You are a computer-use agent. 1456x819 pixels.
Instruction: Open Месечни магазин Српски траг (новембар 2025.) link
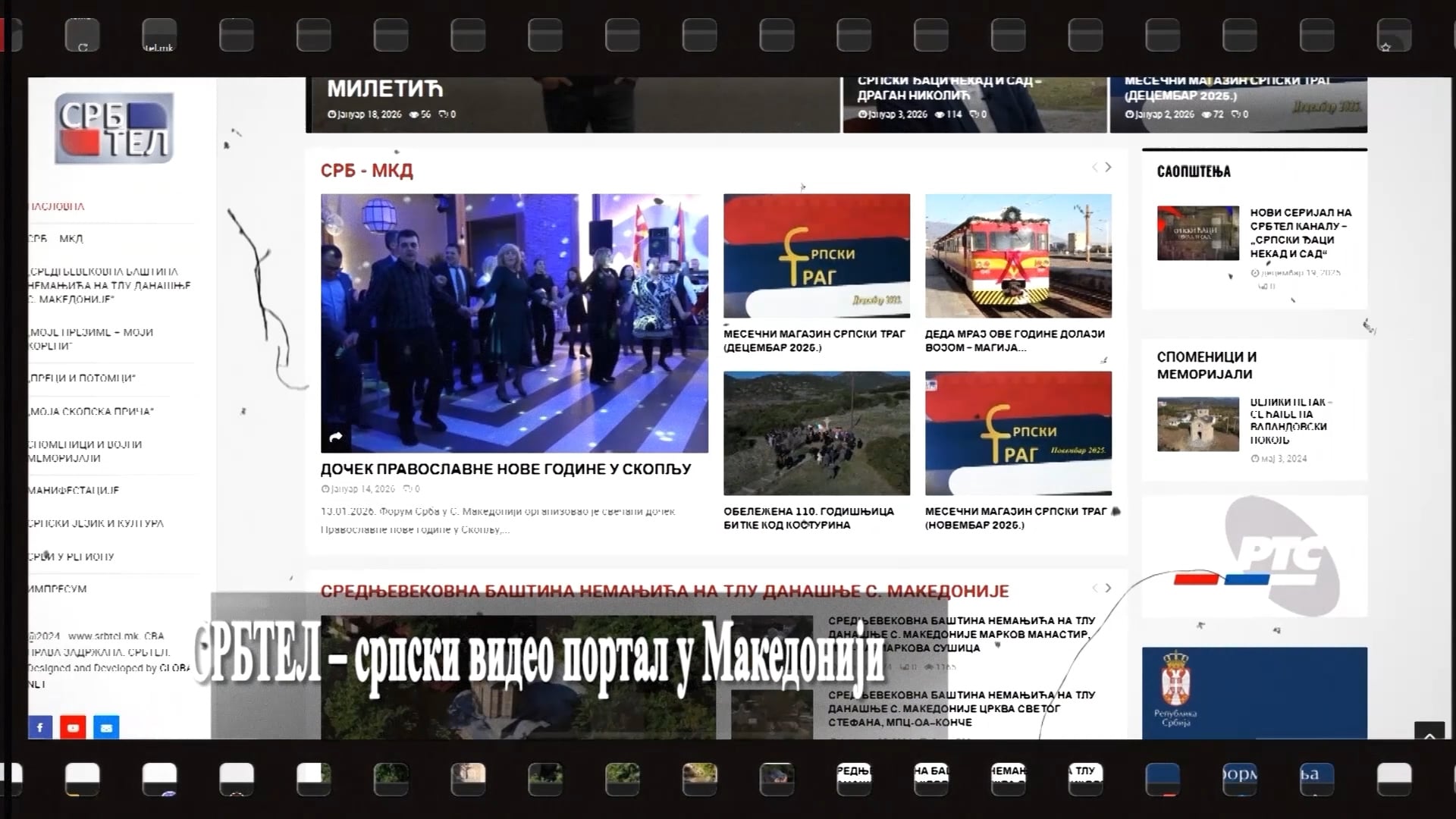1016,518
